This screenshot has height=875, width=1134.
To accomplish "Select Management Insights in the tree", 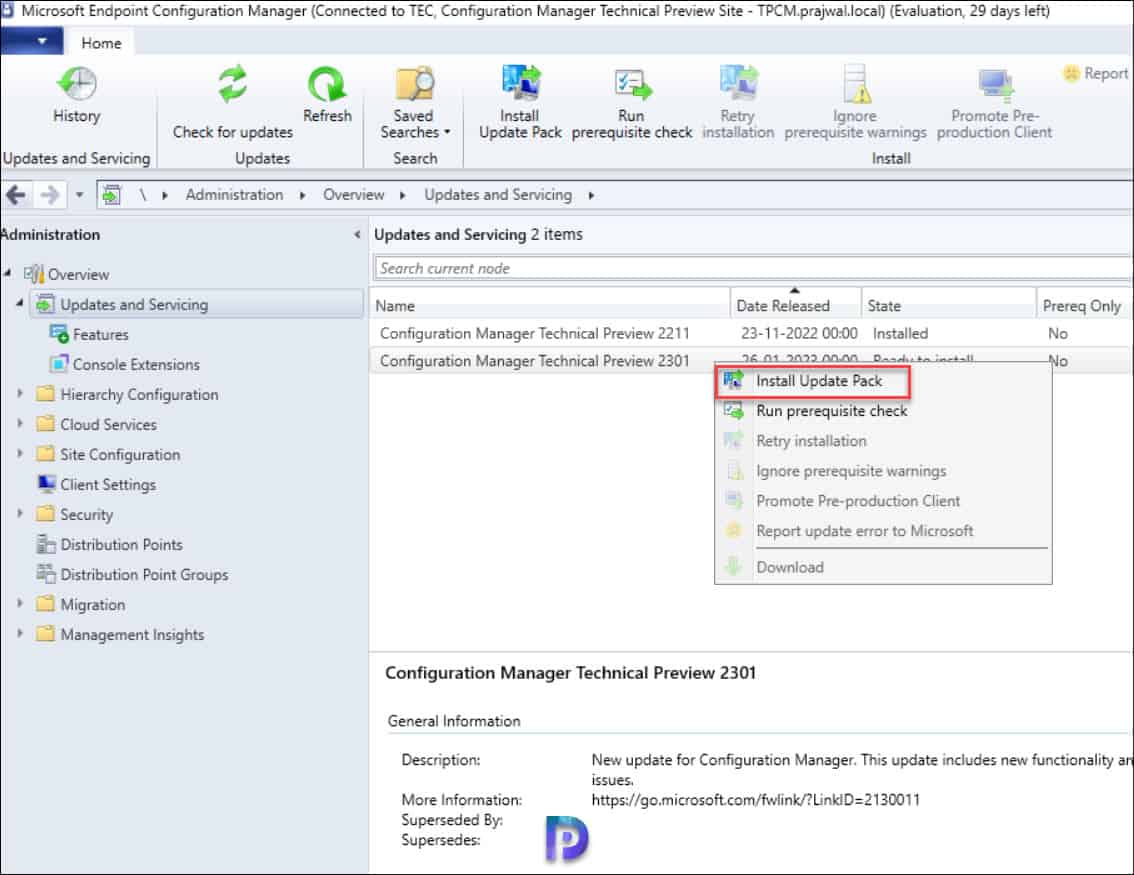I will point(132,634).
